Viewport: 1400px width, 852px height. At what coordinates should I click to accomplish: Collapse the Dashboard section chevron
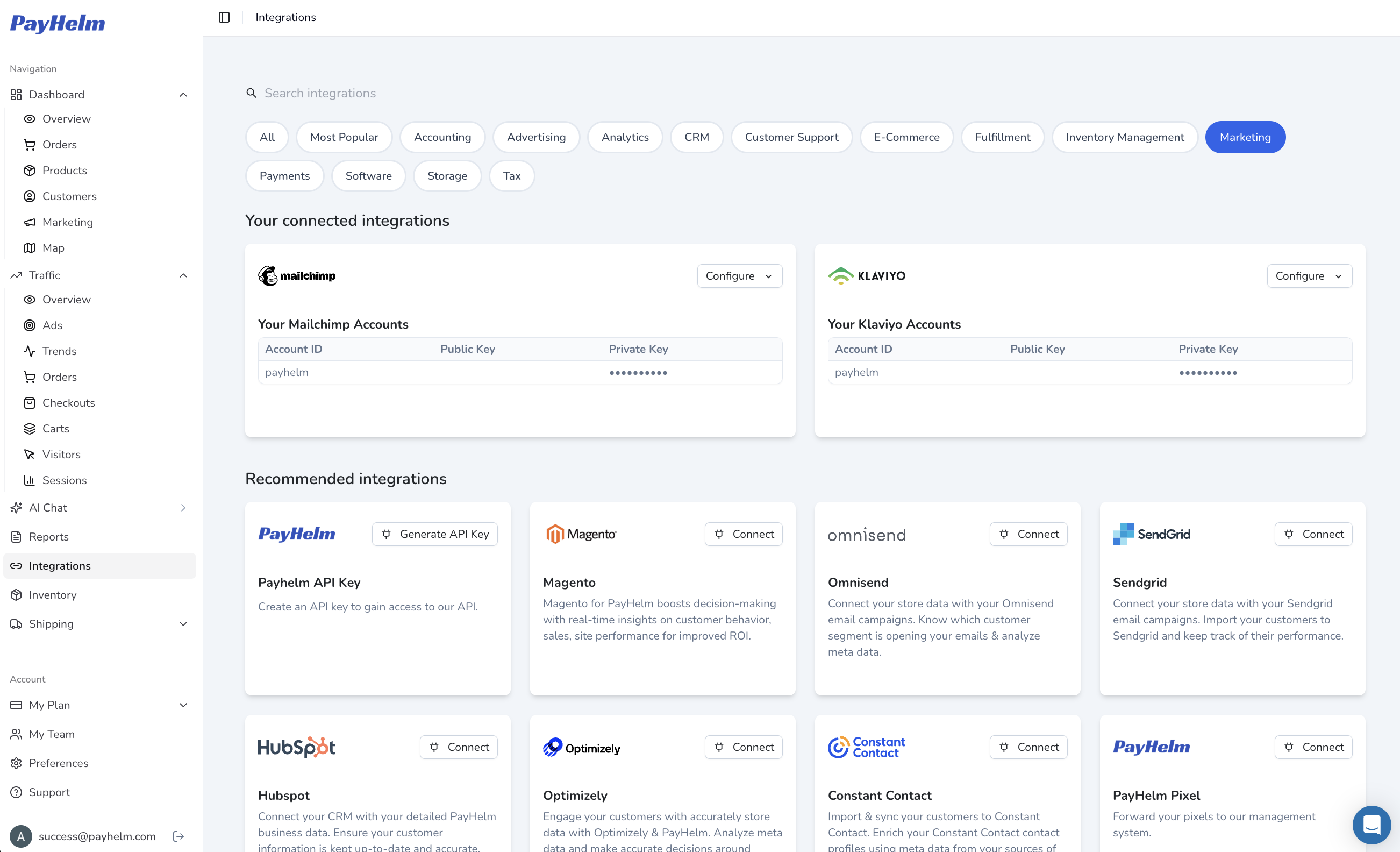pos(183,94)
